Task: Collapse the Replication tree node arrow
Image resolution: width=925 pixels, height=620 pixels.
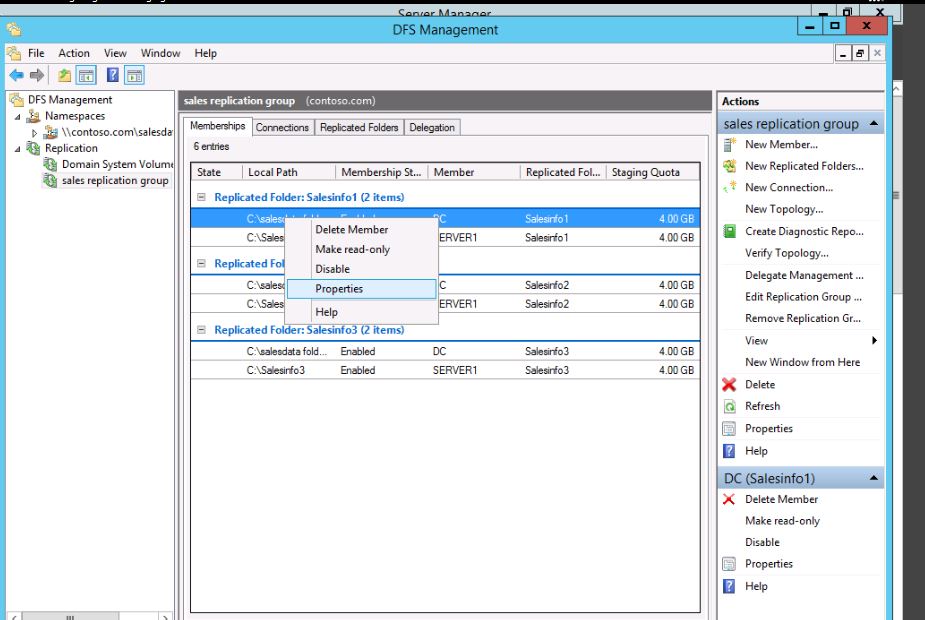Action: tap(18, 149)
